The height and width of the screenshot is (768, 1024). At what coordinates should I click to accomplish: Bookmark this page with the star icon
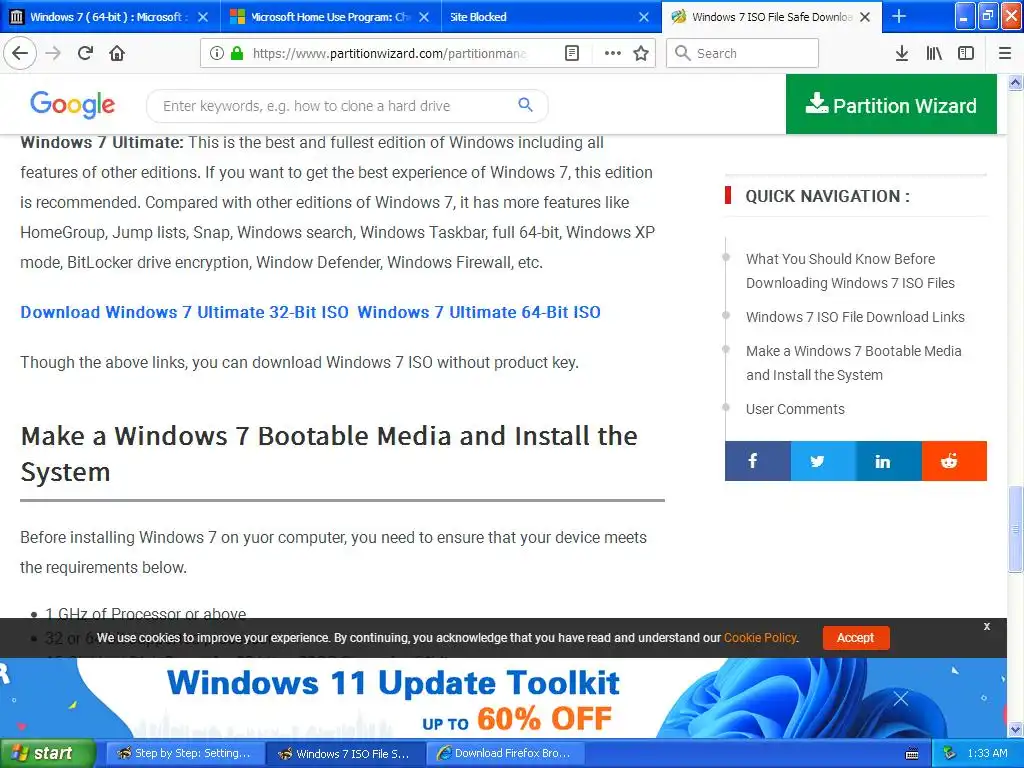641,53
